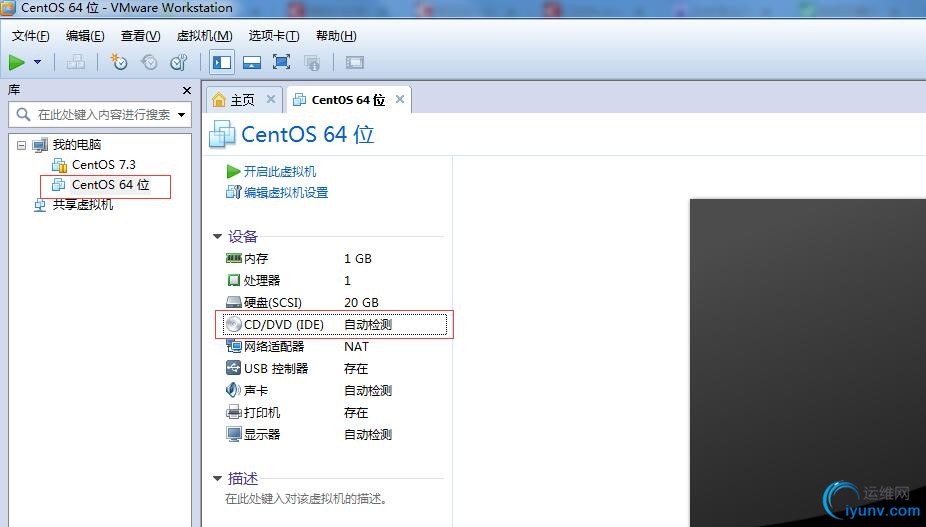The width and height of the screenshot is (926, 527).
Task: Click the sound card speaker icon
Action: (234, 390)
